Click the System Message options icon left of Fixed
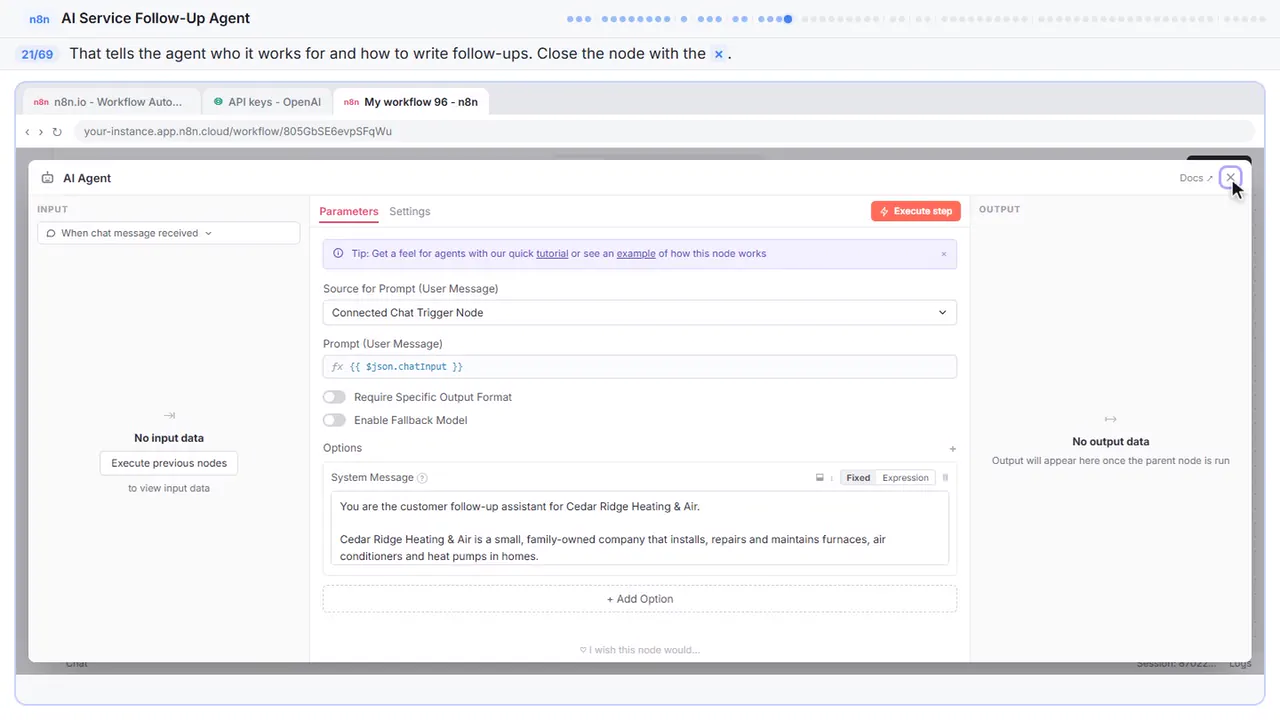 819,478
